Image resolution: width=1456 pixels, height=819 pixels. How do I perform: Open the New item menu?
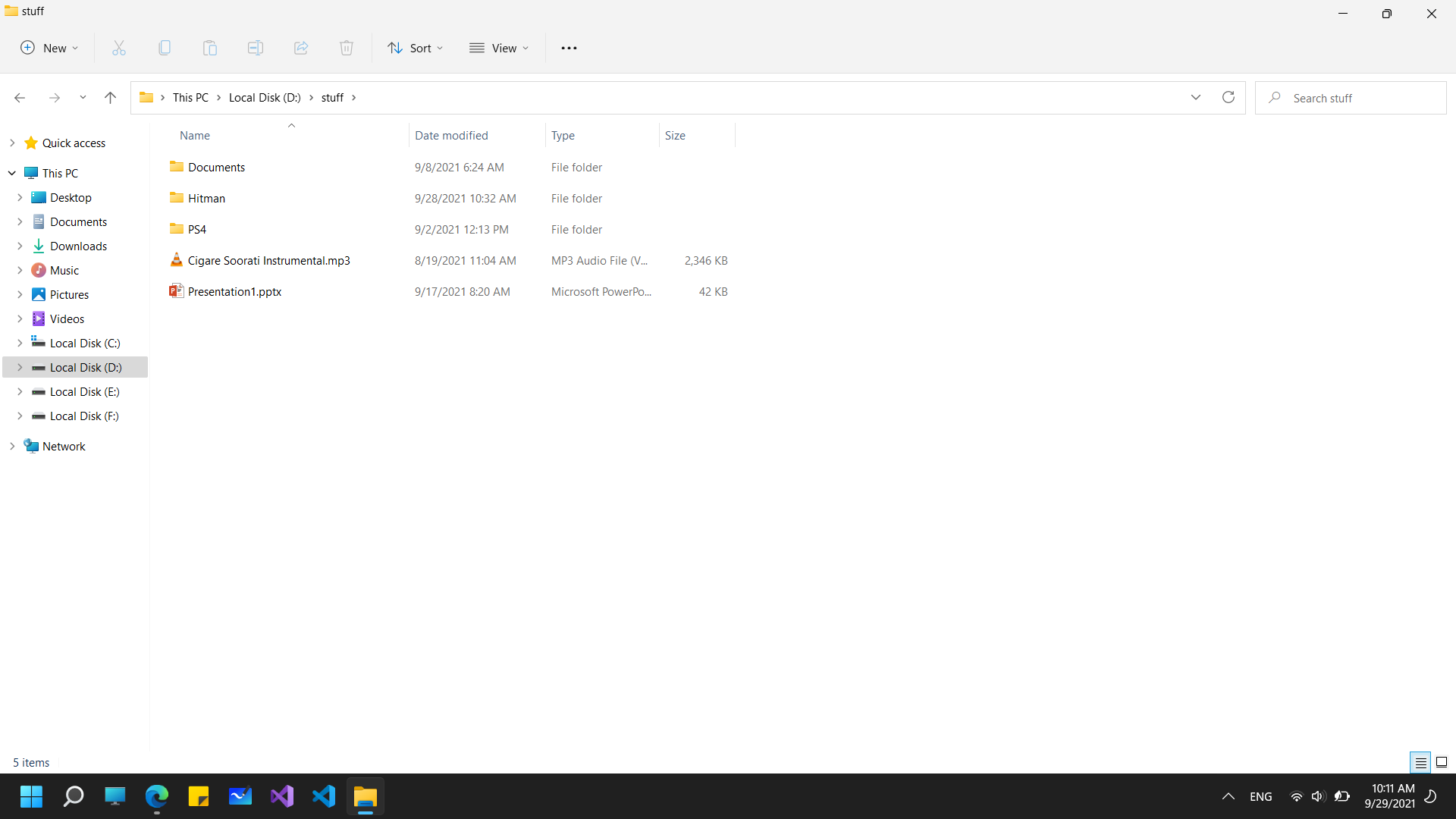(49, 48)
